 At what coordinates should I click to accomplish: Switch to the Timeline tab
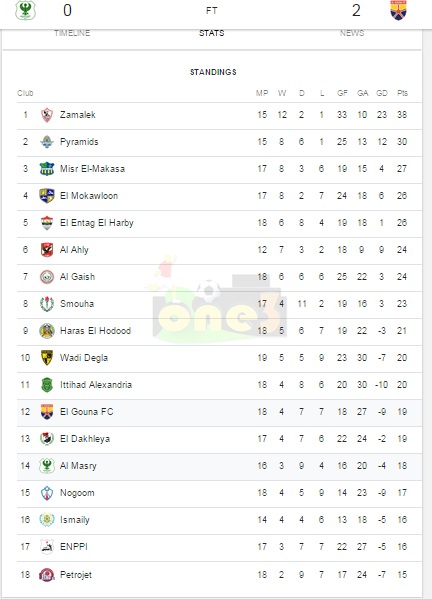click(72, 33)
